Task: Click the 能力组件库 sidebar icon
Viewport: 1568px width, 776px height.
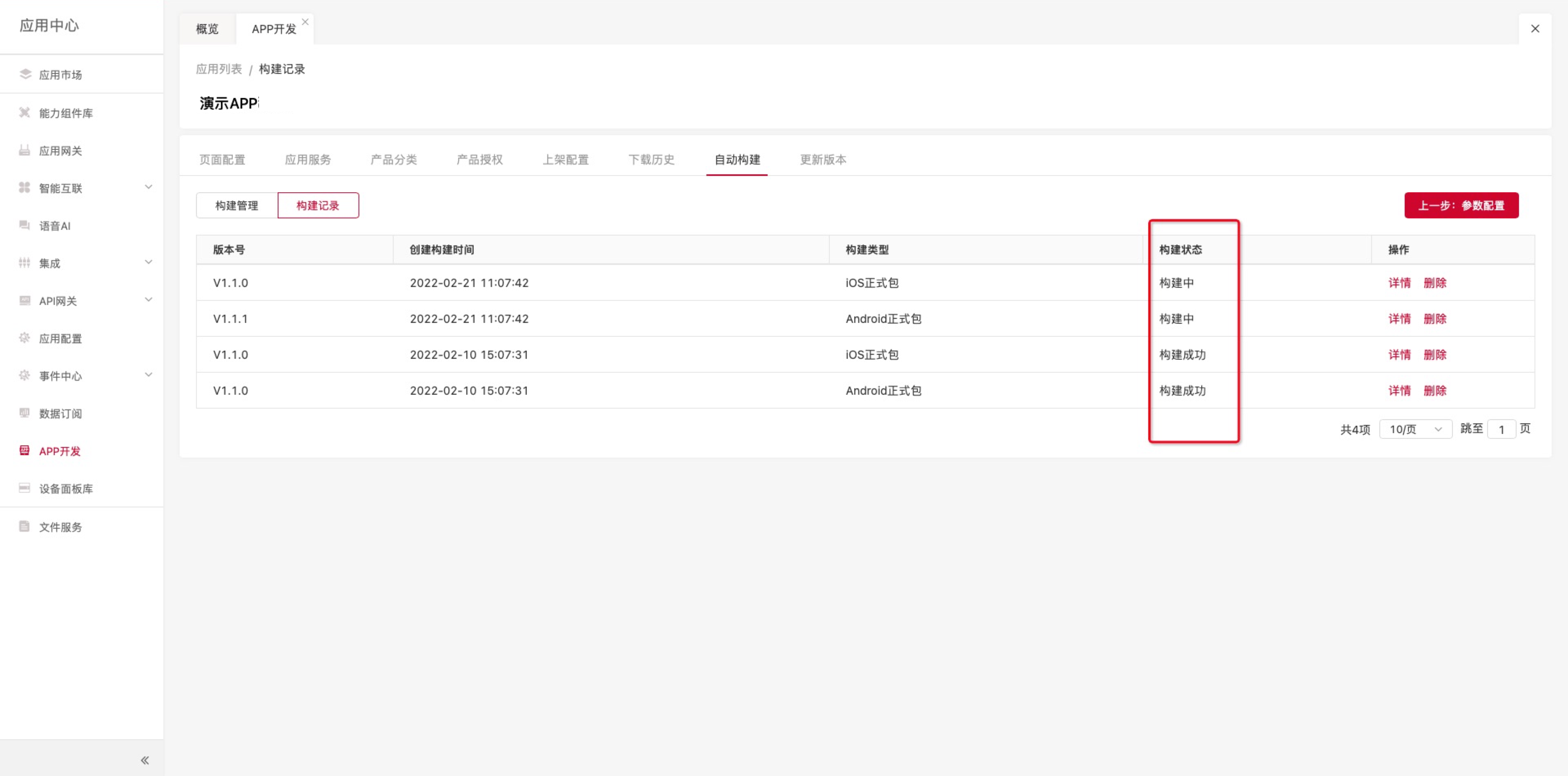Action: point(24,113)
